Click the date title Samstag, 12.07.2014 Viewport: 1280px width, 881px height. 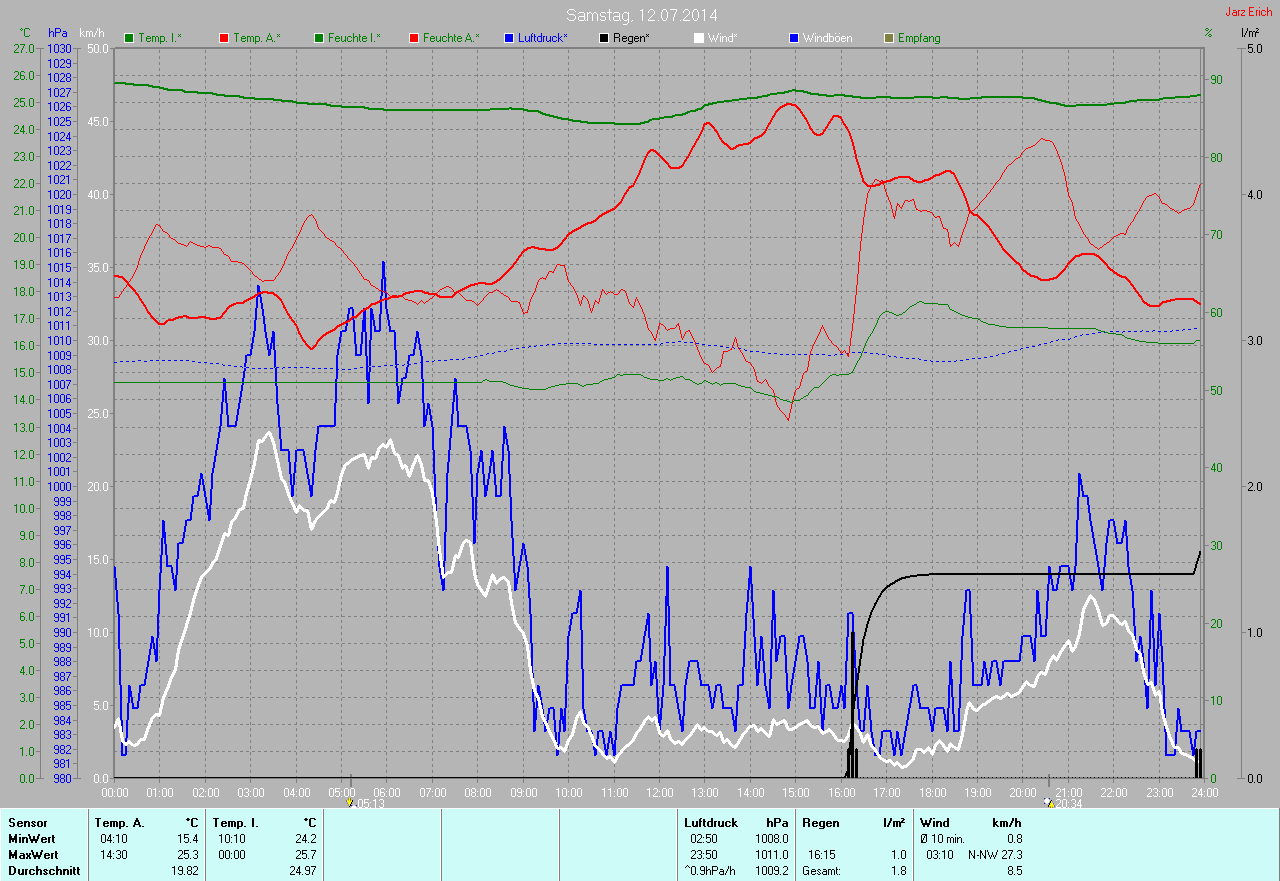pyautogui.click(x=641, y=15)
